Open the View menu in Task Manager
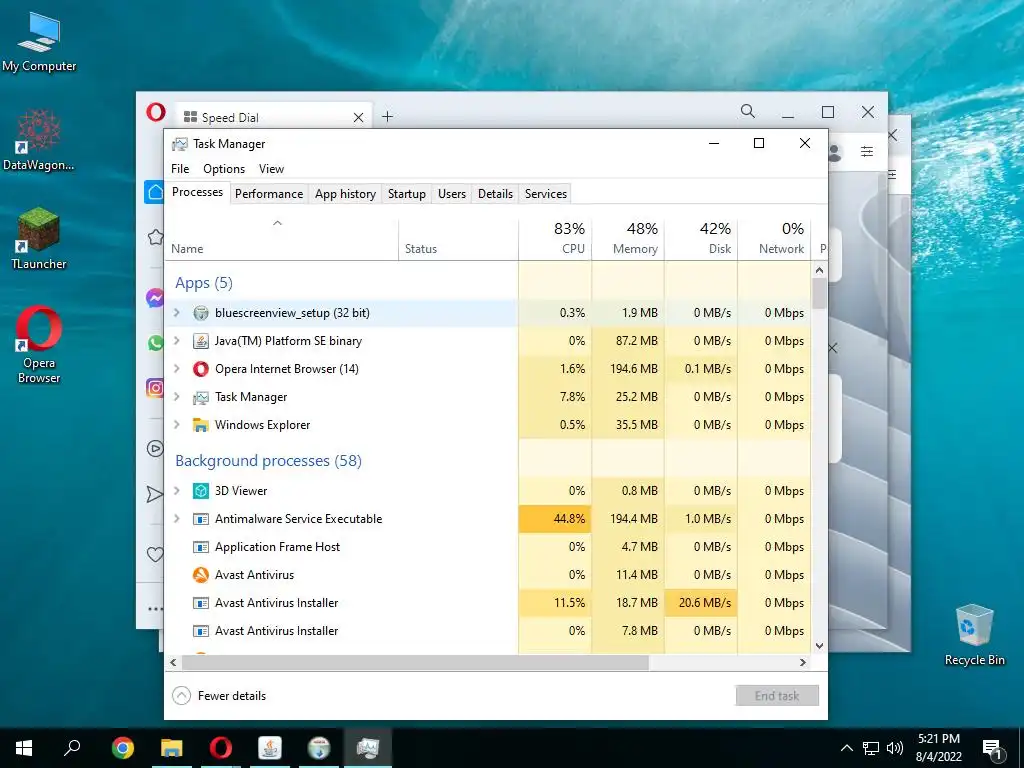The height and width of the screenshot is (768, 1024). (271, 169)
